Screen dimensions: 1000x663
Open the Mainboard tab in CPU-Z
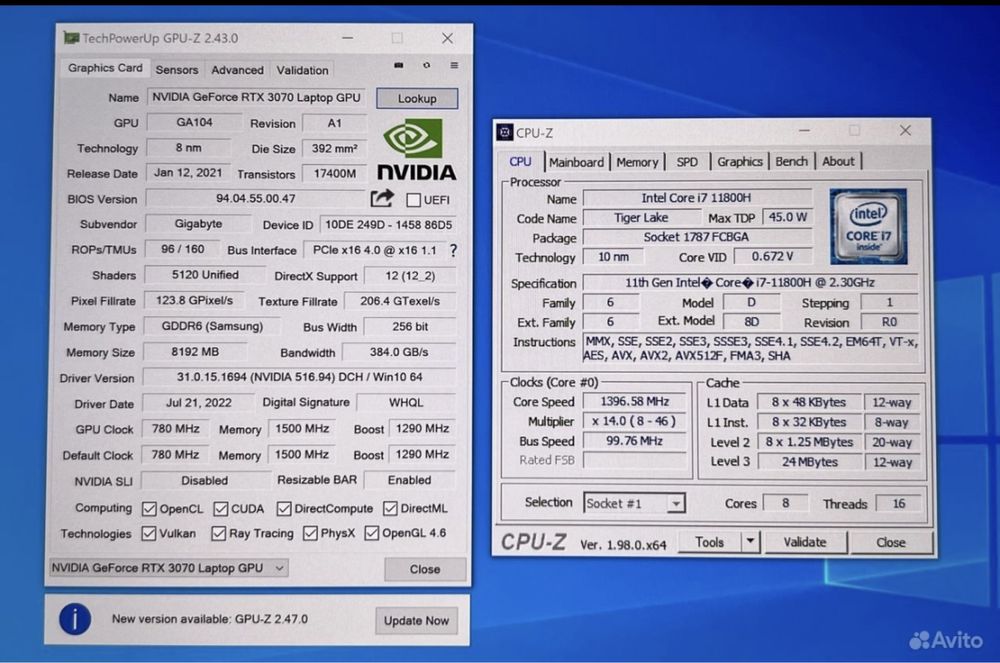pyautogui.click(x=576, y=162)
